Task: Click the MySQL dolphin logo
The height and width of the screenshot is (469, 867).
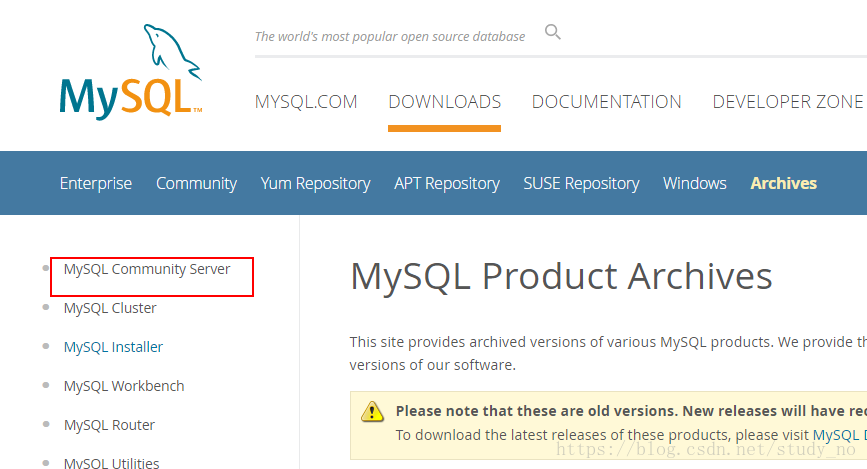Action: pos(131,71)
